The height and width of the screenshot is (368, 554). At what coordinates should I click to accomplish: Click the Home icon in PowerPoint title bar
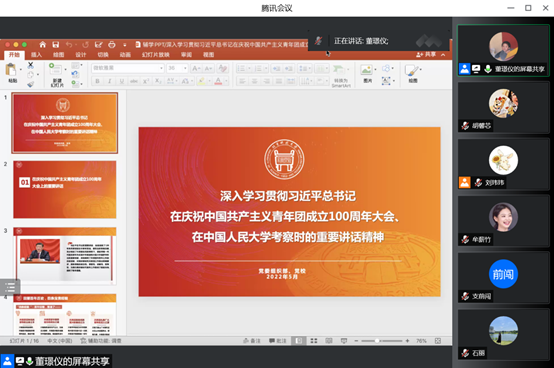click(x=42, y=44)
